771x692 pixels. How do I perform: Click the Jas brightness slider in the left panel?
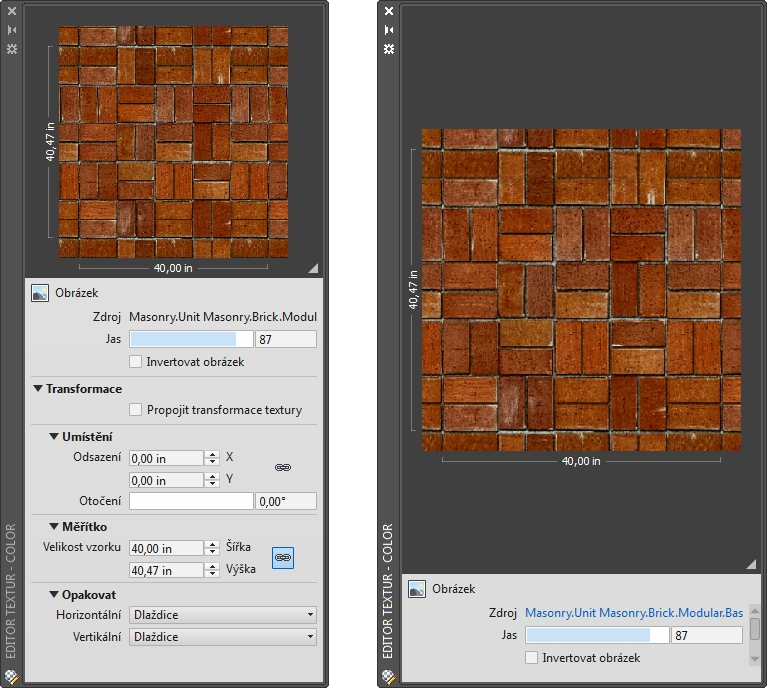pos(191,339)
